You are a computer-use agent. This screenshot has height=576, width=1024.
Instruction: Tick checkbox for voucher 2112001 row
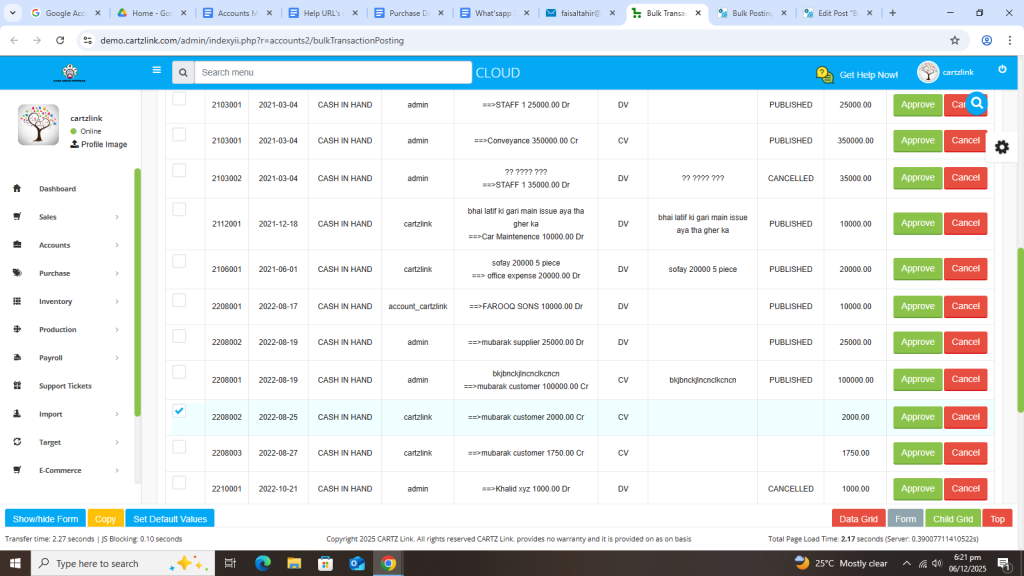(179, 209)
